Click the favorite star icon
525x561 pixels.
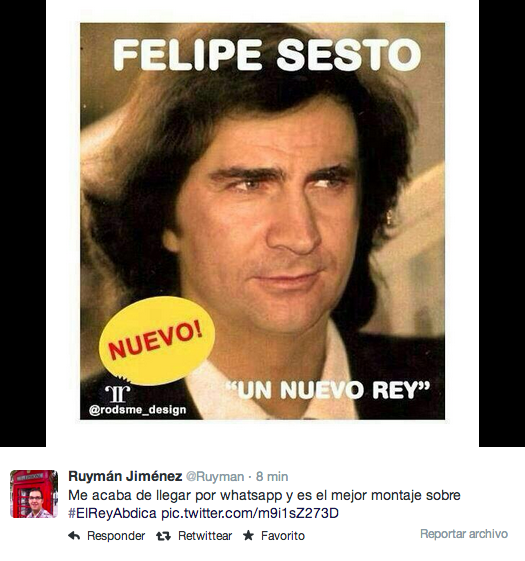coord(248,535)
